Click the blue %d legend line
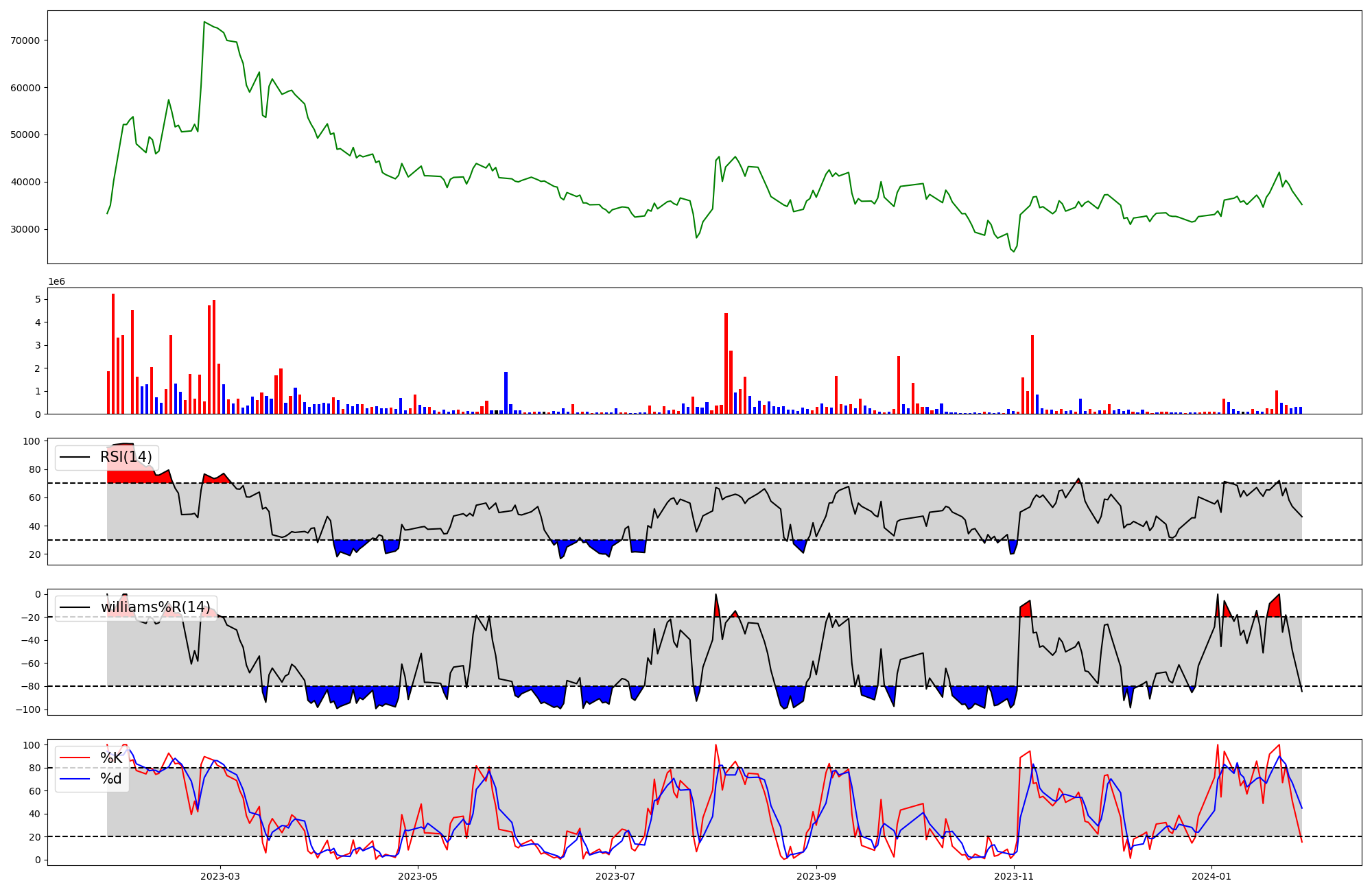 (x=75, y=779)
